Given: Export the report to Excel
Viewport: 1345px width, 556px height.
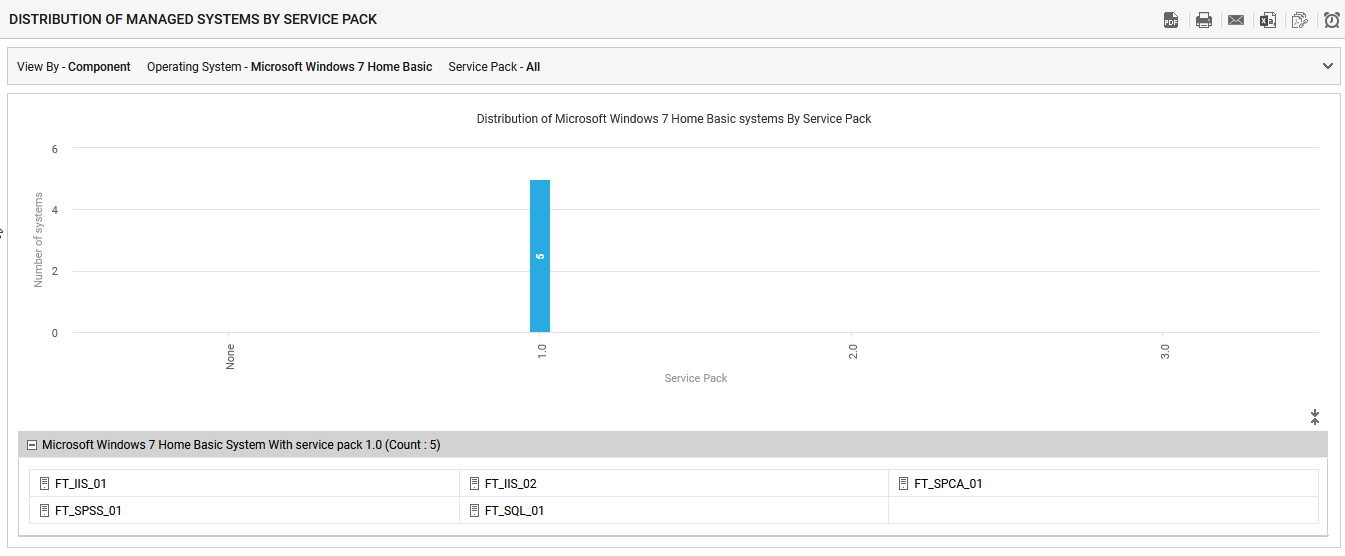Looking at the screenshot, I should coord(1268,20).
